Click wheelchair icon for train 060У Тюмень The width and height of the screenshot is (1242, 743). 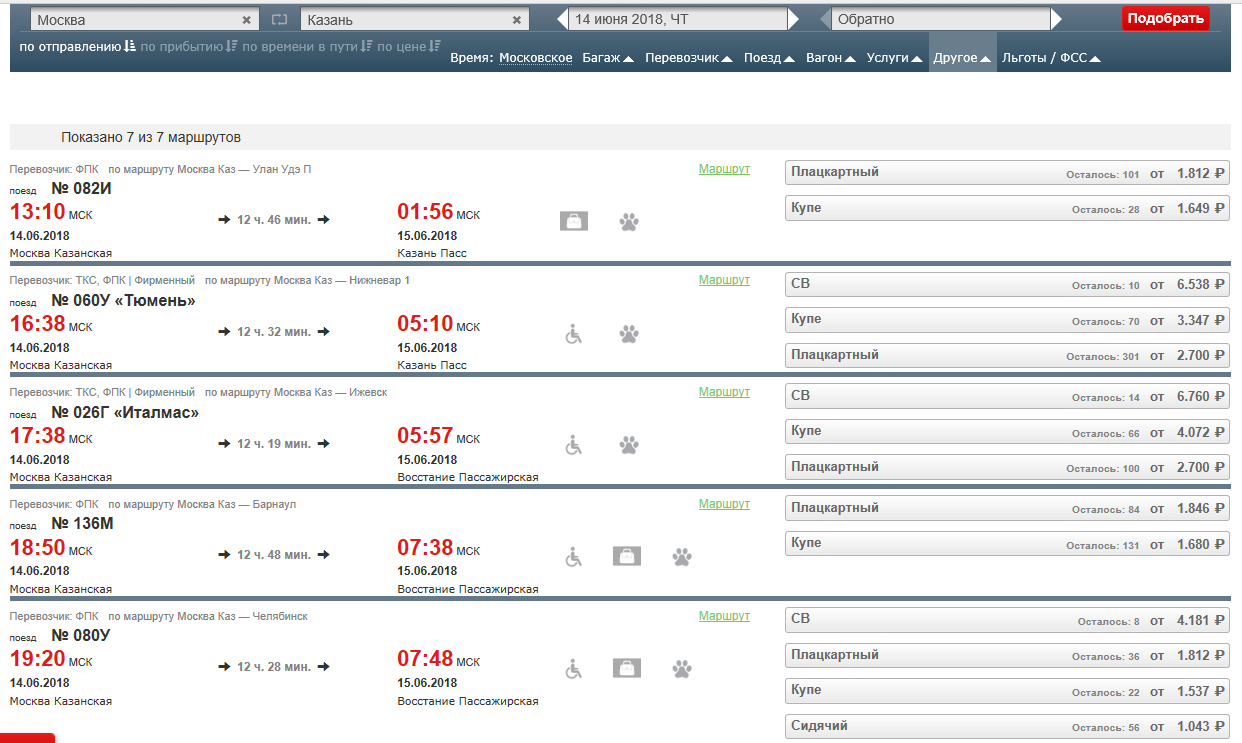[x=574, y=333]
